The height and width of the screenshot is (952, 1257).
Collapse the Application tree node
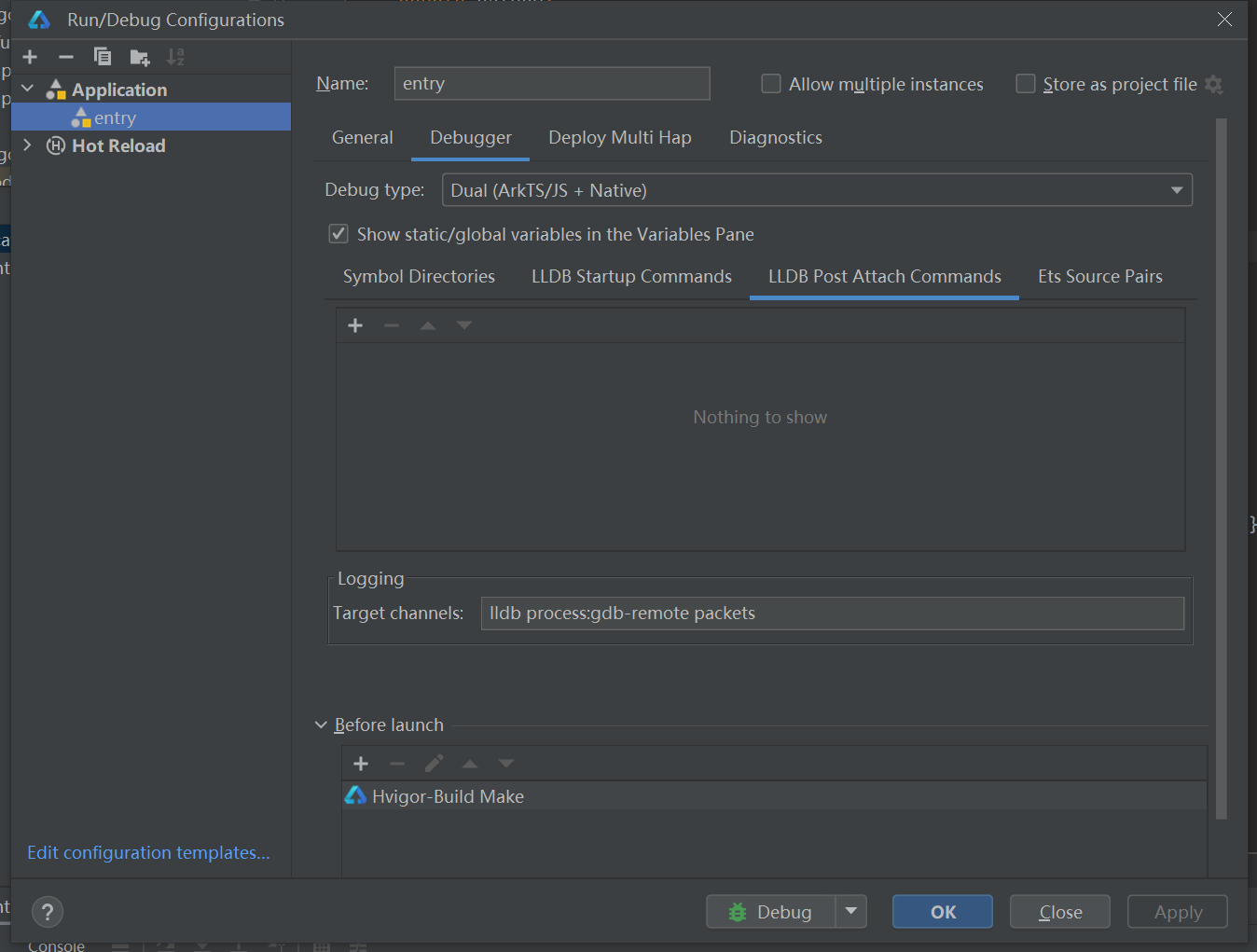pyautogui.click(x=28, y=90)
